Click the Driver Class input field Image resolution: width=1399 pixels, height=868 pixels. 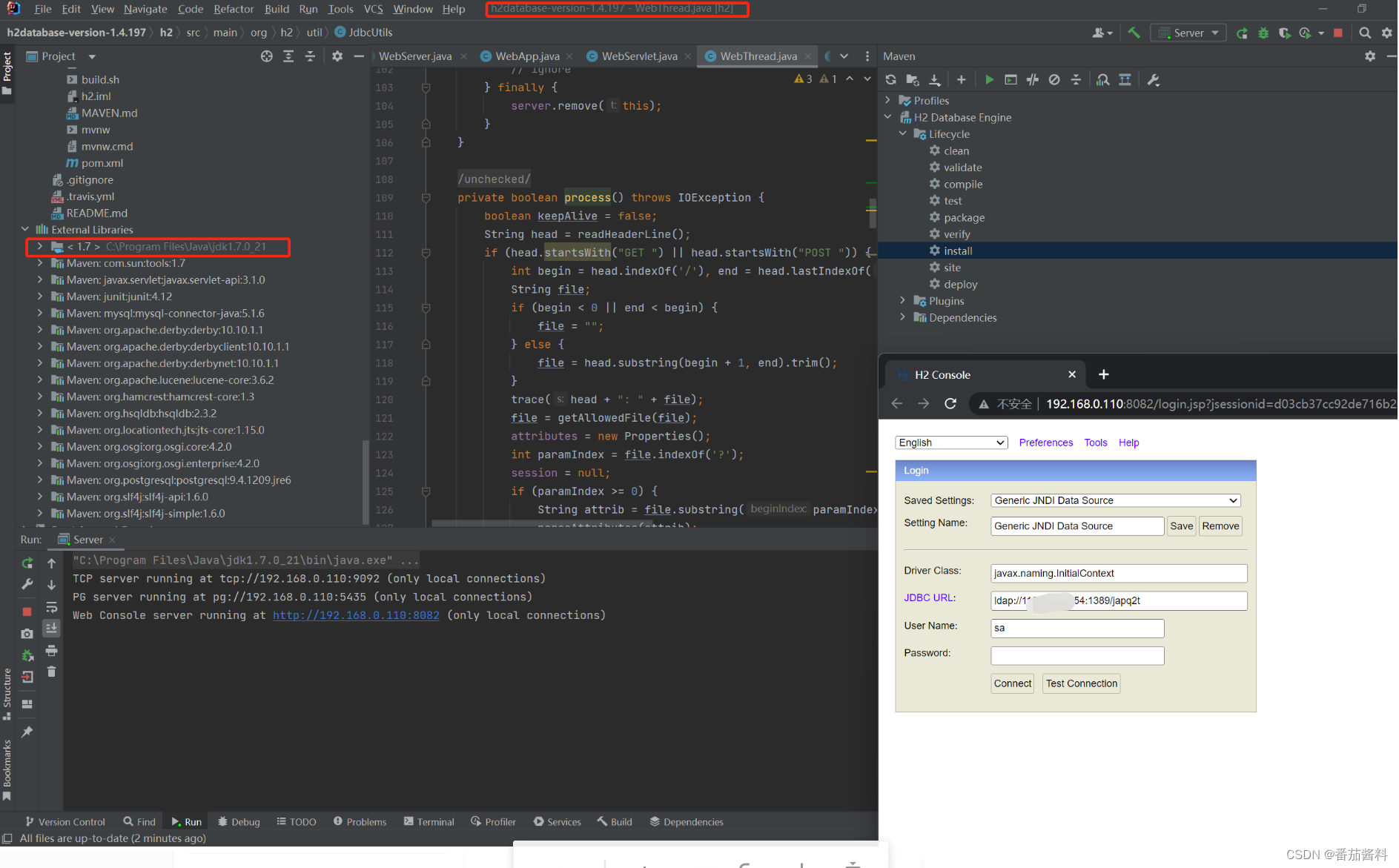(1119, 573)
